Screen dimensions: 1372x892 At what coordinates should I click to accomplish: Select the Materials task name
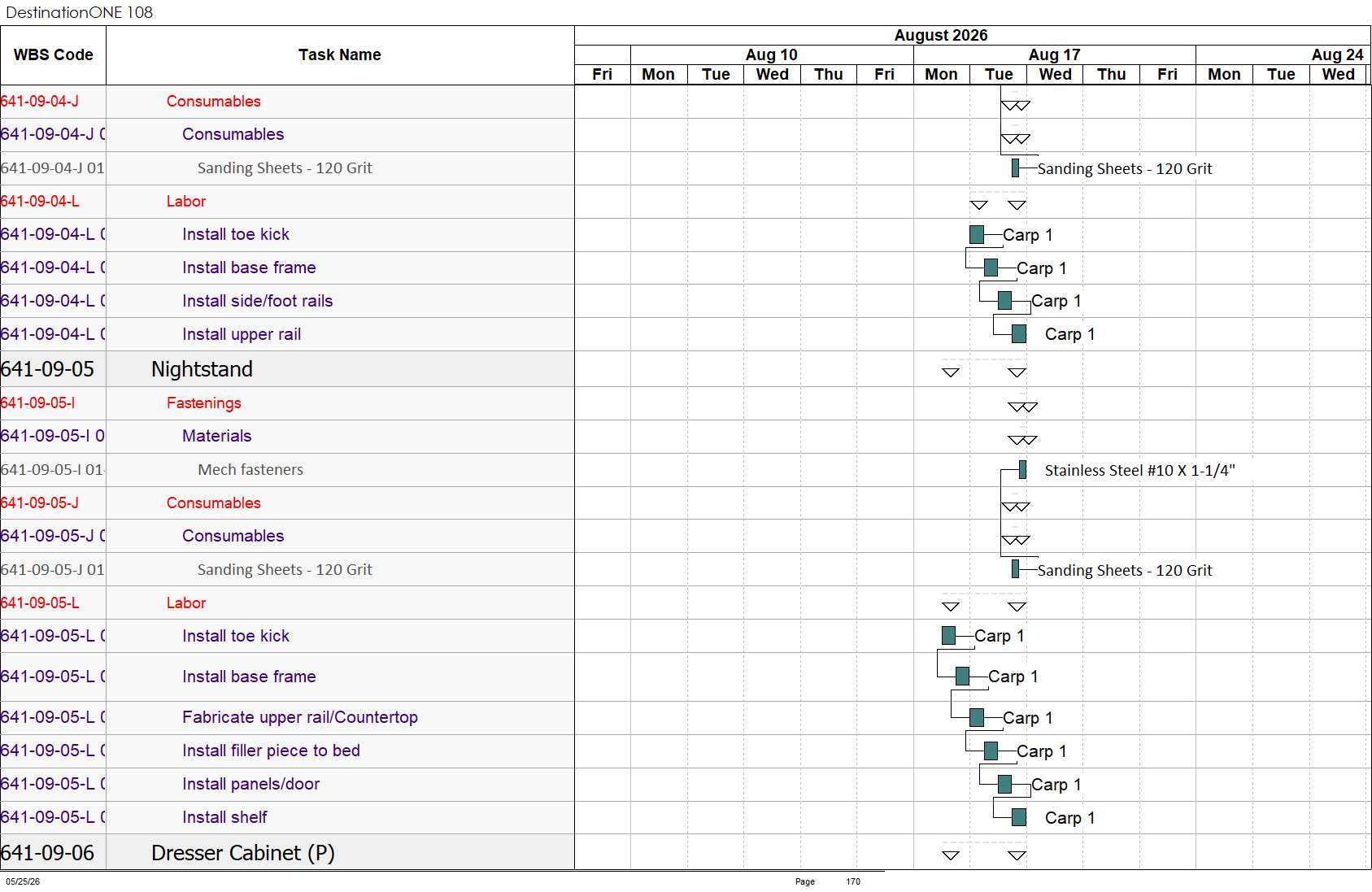[217, 436]
